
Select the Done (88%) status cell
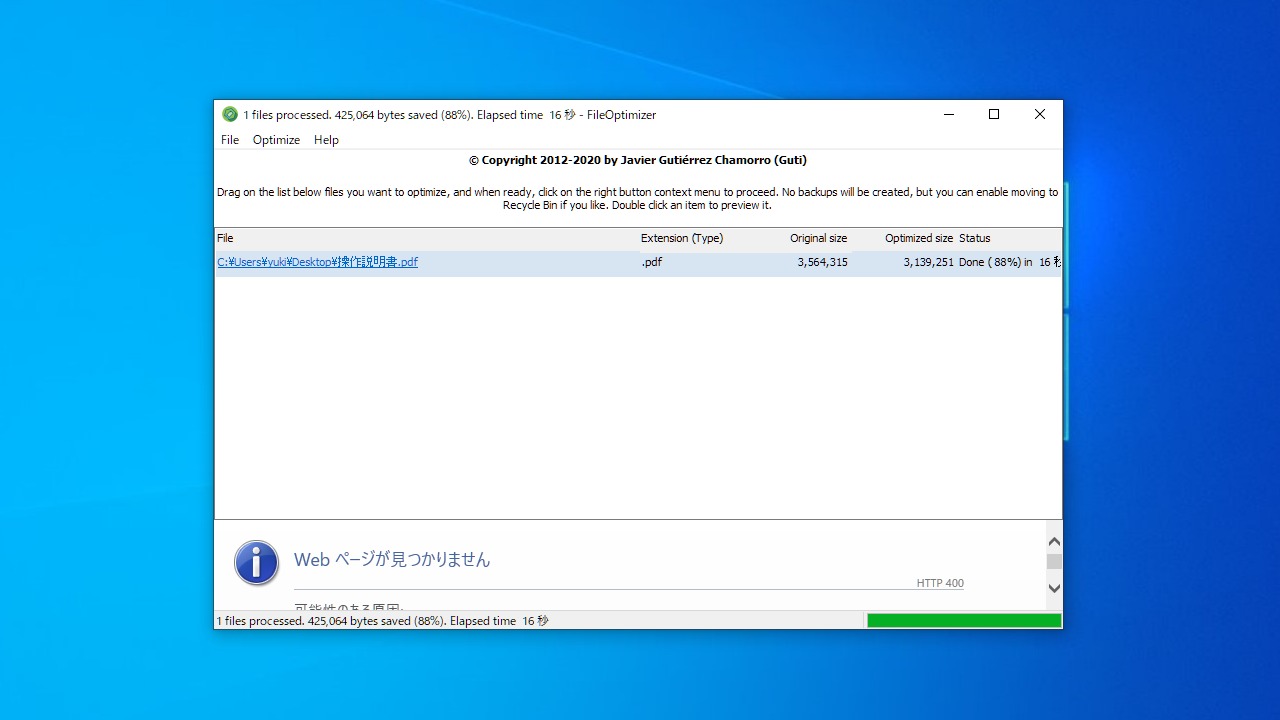pos(1009,263)
